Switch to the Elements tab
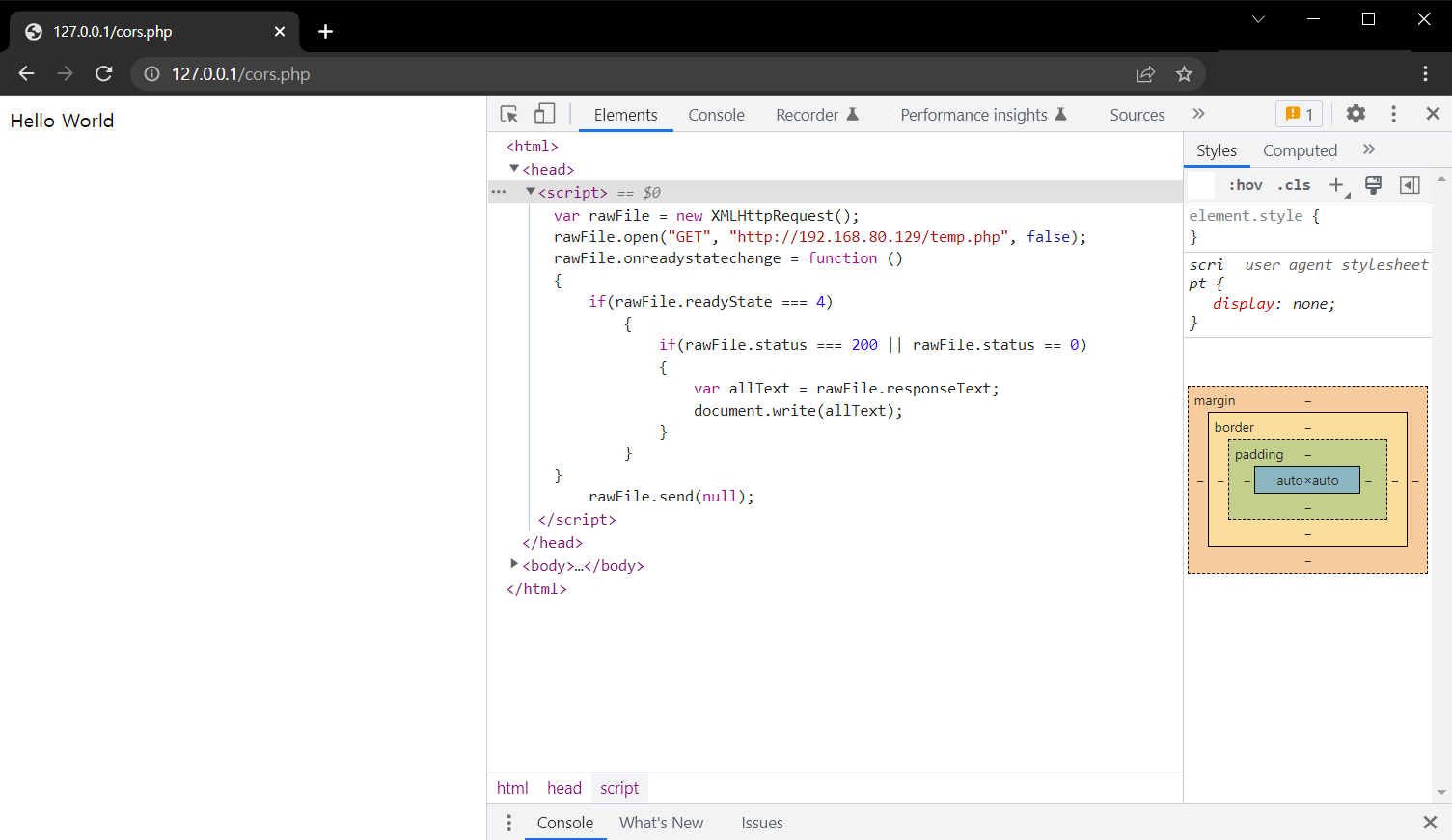Viewport: 1452px width, 840px height. point(625,115)
